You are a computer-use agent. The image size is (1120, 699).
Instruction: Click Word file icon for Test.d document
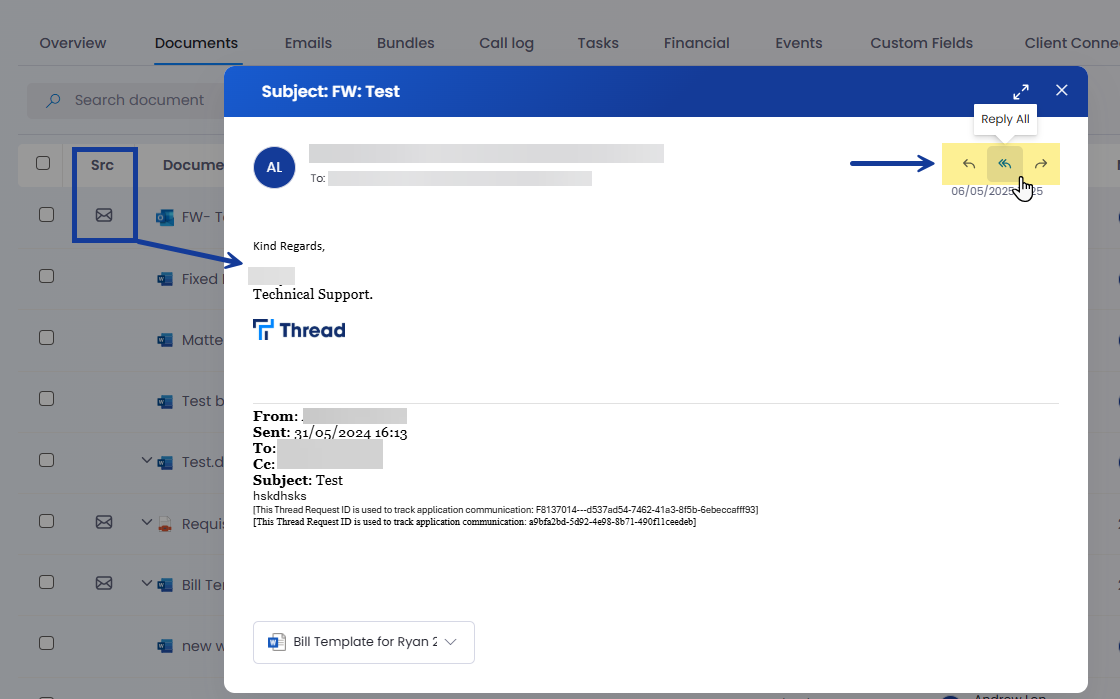[x=165, y=462]
